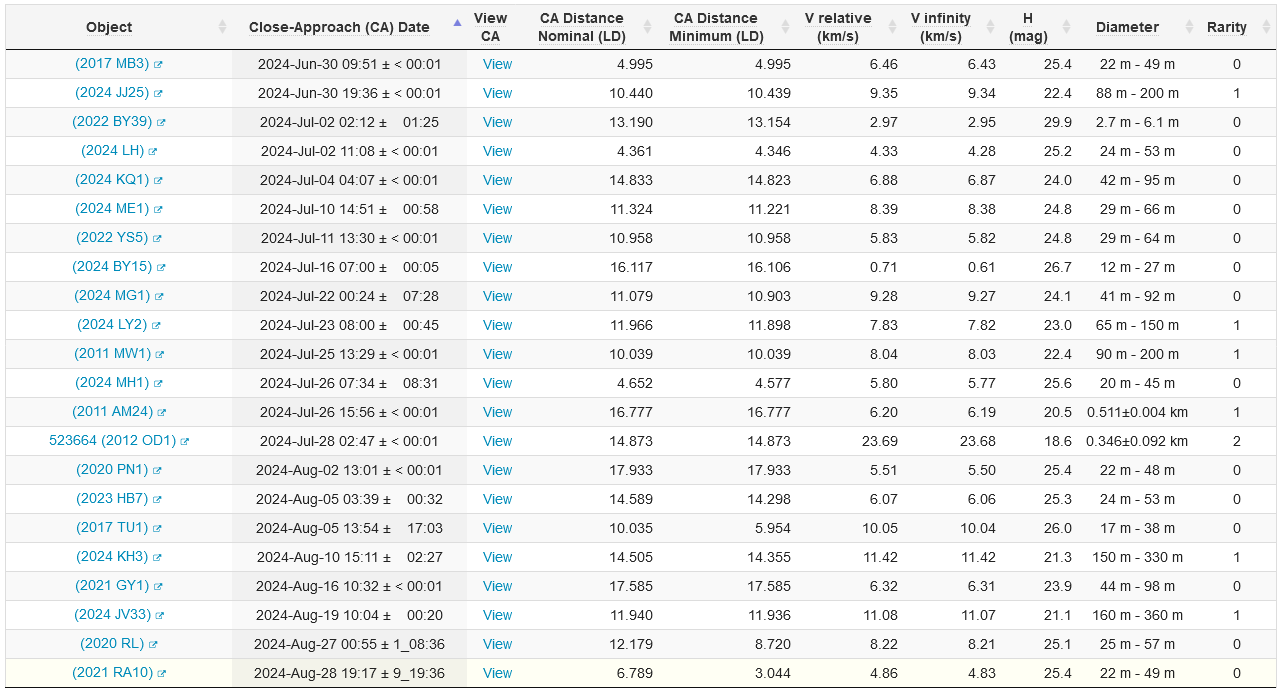Open the (2024 KH3) object link
Image resolution: width=1280 pixels, height=696 pixels.
point(112,557)
